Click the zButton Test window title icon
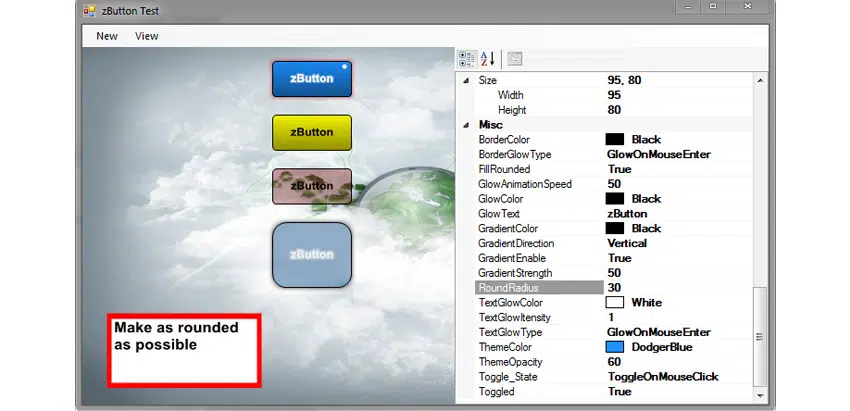850x411 pixels. [89, 10]
